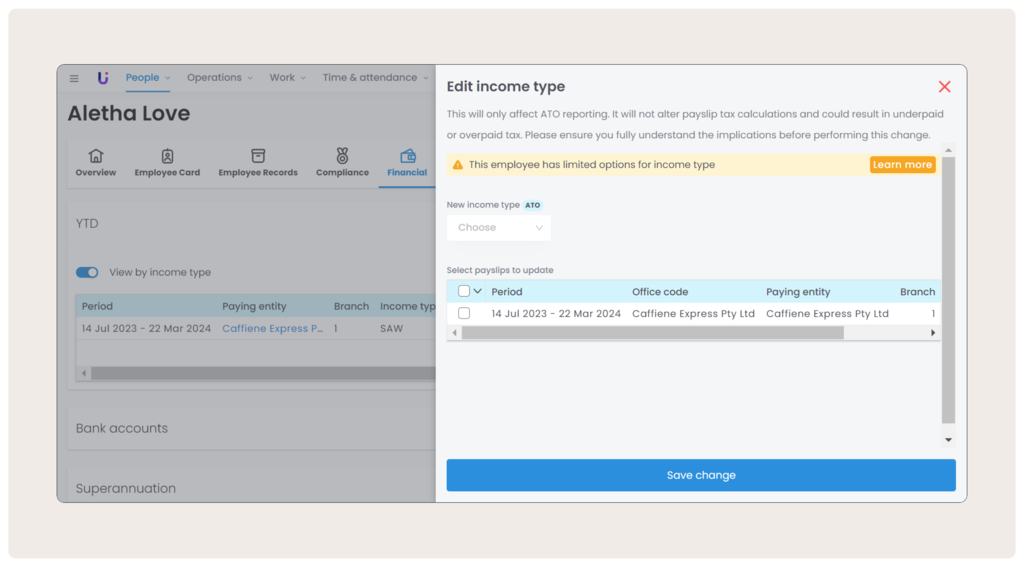Expand the chevron beside header checkbox

(x=478, y=292)
